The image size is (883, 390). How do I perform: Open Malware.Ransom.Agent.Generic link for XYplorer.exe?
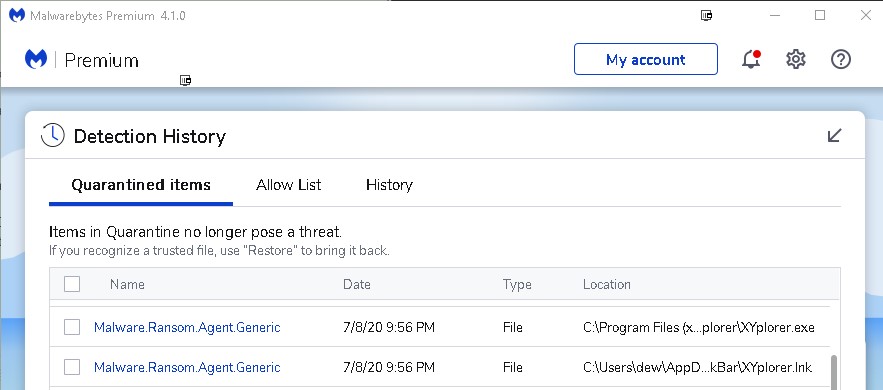187,327
